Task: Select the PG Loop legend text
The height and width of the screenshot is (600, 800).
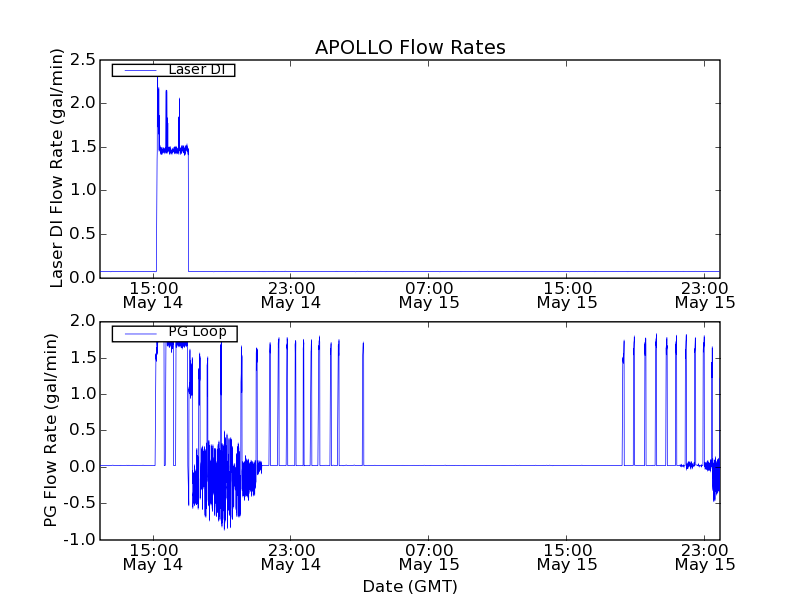Action: click(x=197, y=332)
